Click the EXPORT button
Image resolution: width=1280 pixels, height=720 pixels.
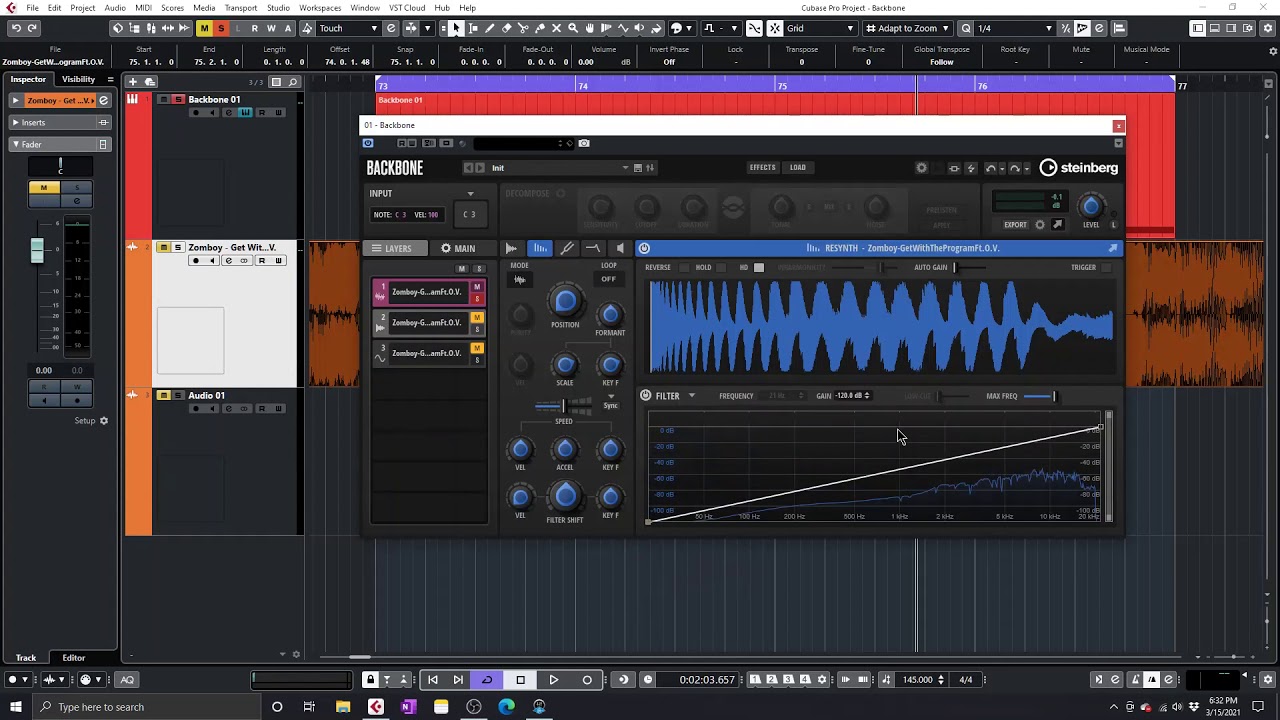pos(1015,225)
